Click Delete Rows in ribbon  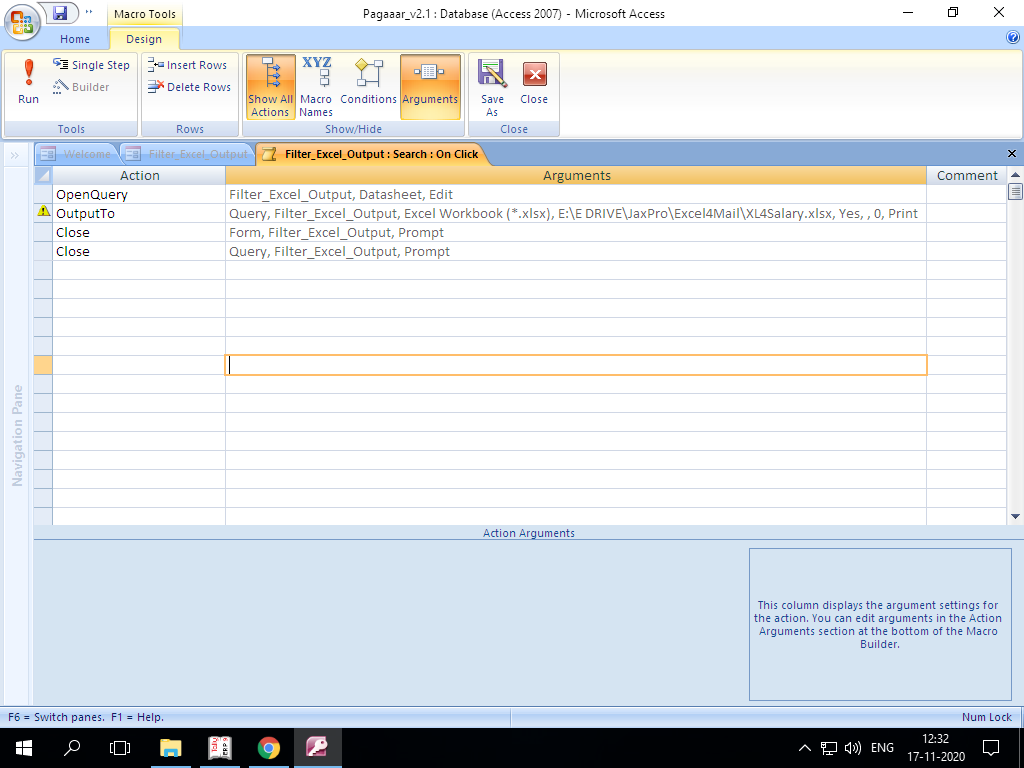pos(189,87)
